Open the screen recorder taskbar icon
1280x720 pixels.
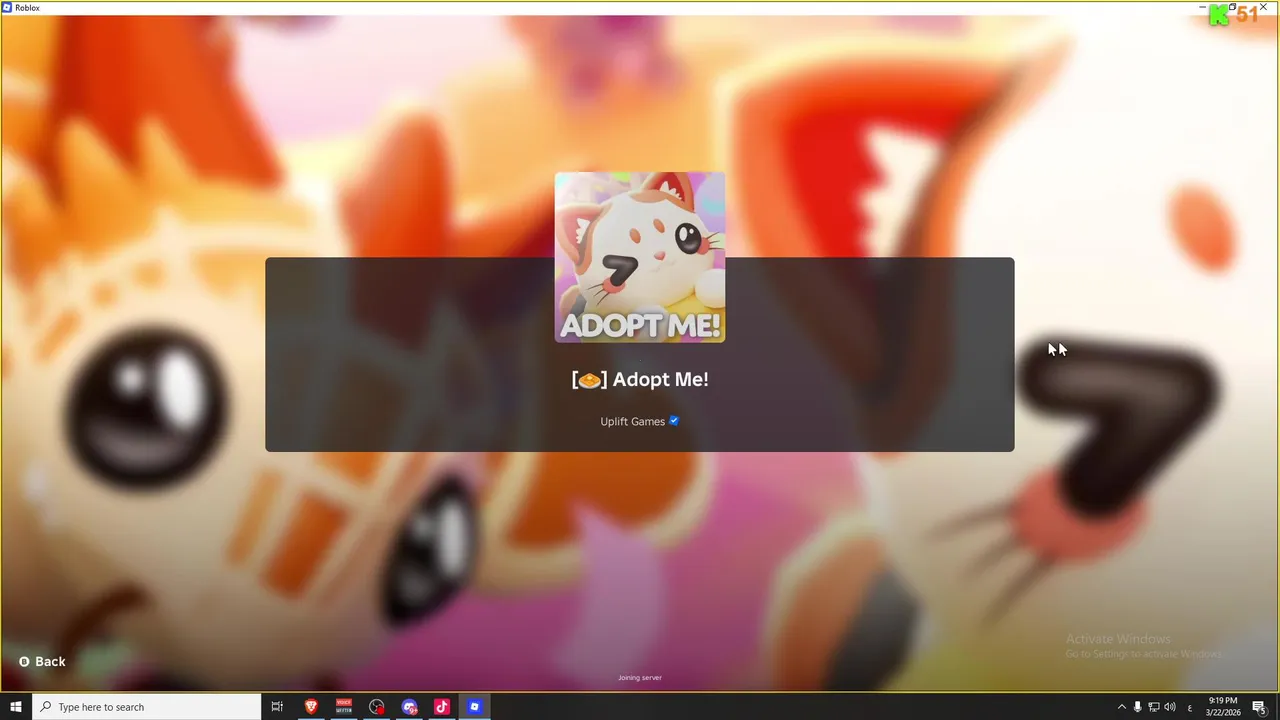click(376, 707)
